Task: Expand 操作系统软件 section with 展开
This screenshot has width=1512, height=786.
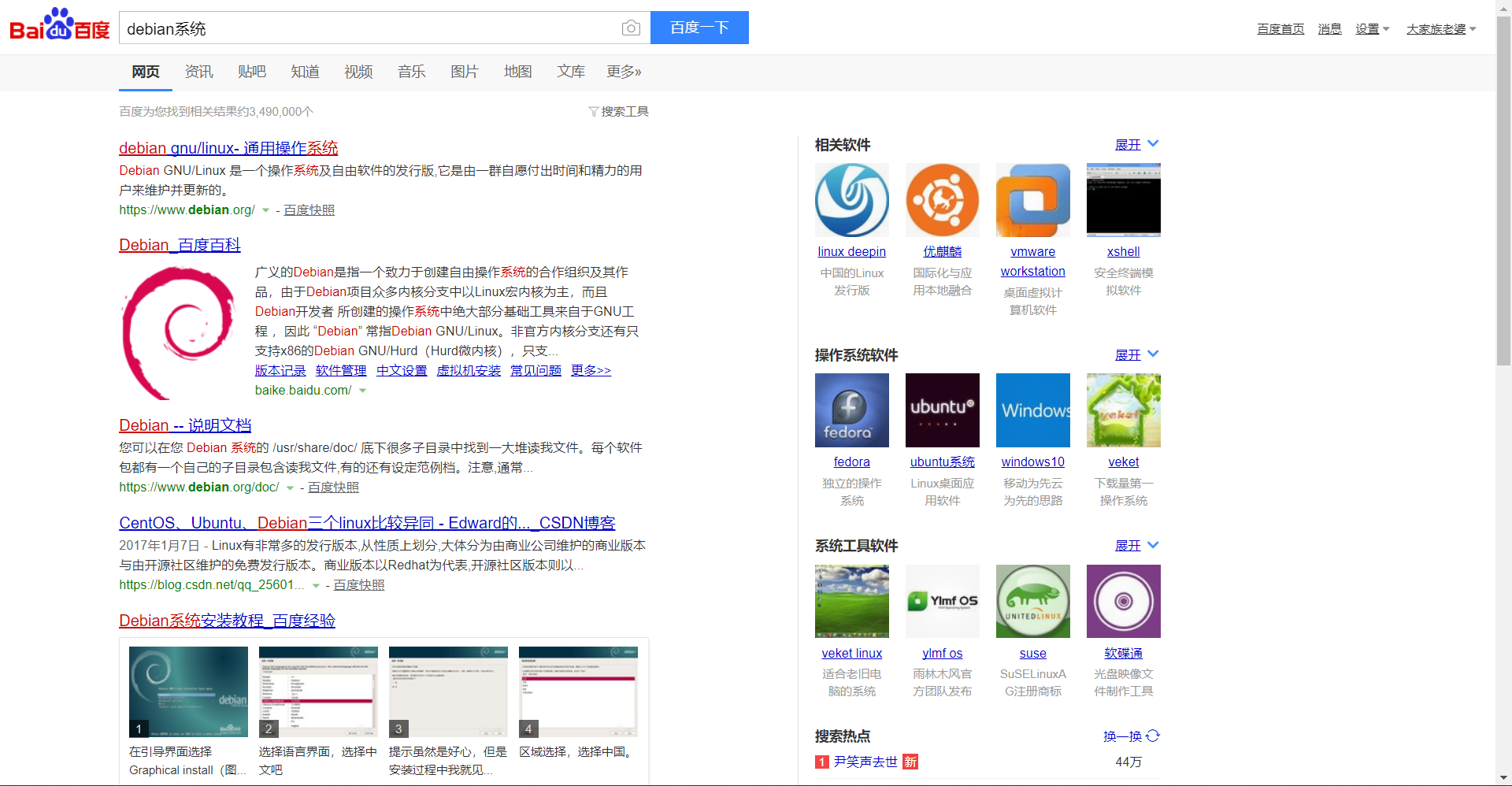Action: (1136, 355)
